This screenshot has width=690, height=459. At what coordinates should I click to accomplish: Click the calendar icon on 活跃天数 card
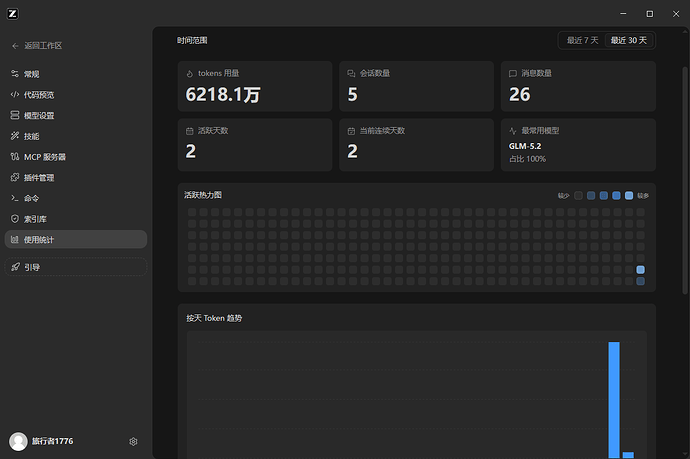pos(190,131)
